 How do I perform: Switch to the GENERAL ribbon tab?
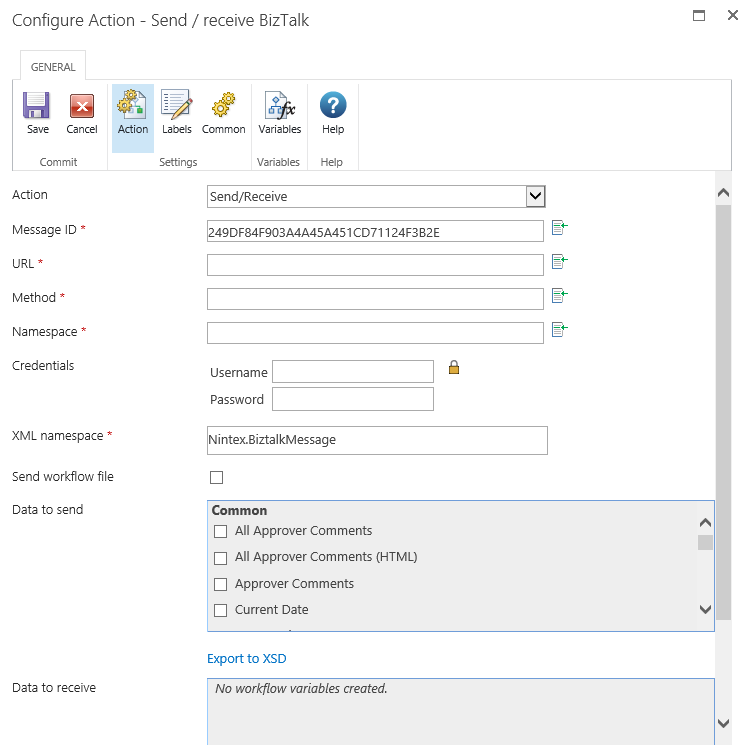(x=53, y=67)
